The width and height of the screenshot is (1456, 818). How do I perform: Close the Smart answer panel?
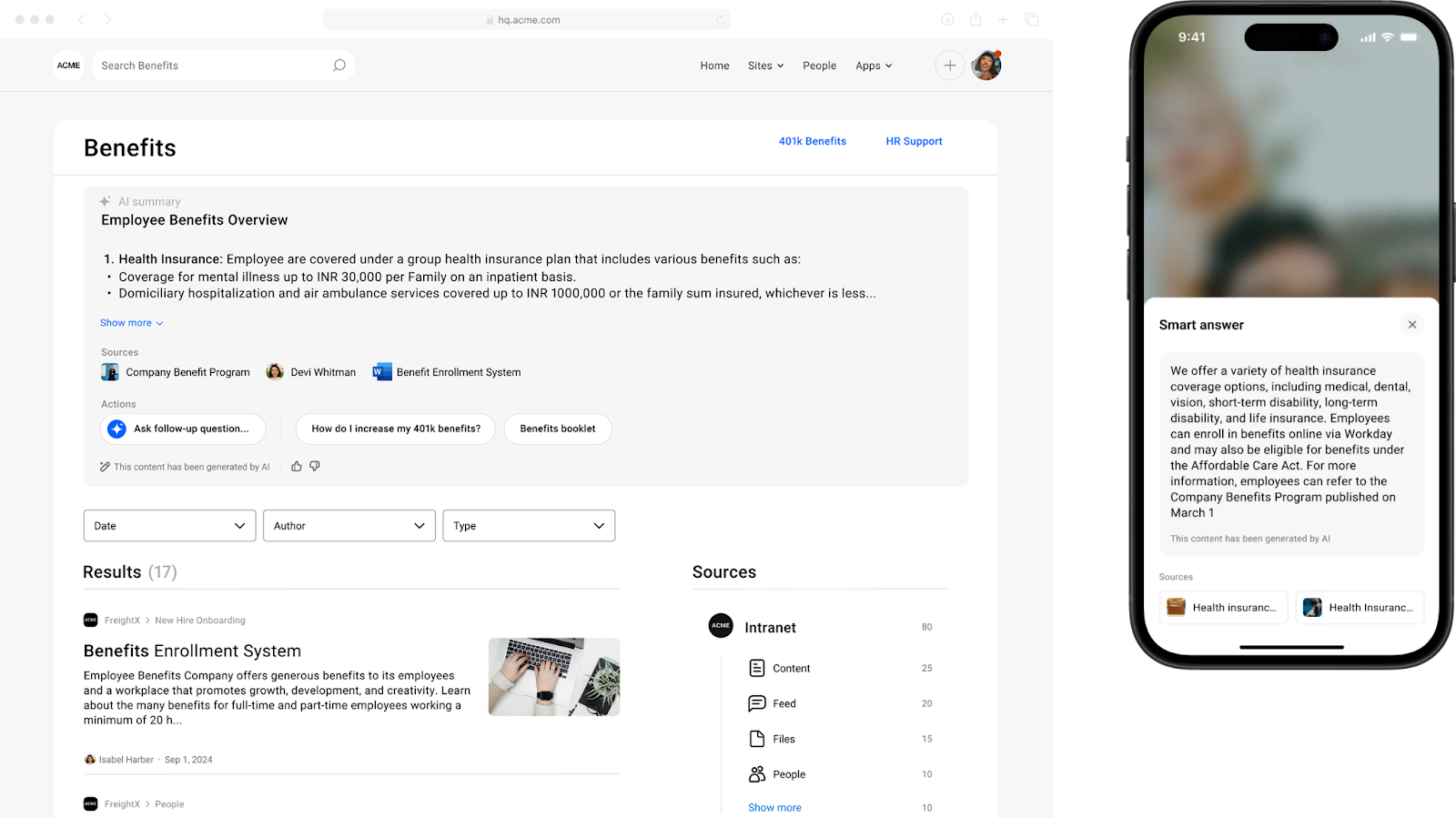(x=1412, y=325)
